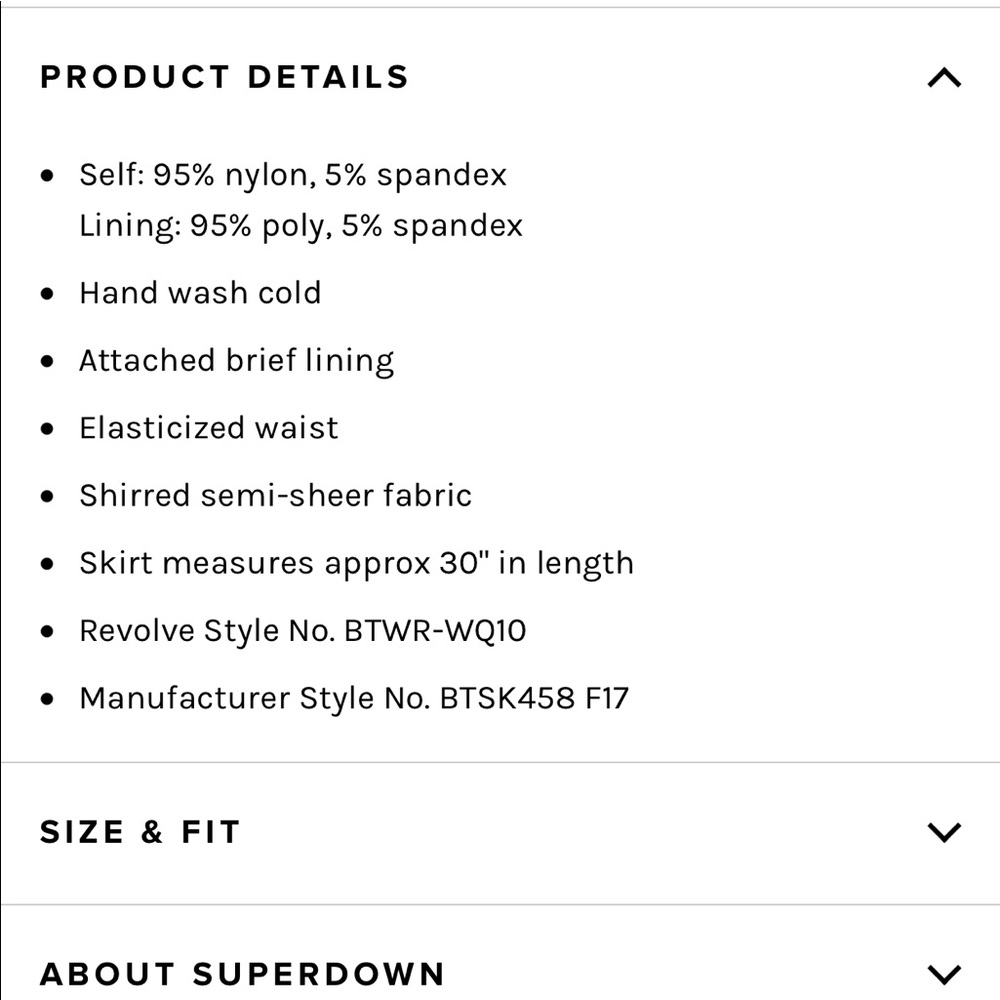Select the PRODUCT DETAILS heading
Image resolution: width=1000 pixels, height=1000 pixels.
click(x=224, y=77)
